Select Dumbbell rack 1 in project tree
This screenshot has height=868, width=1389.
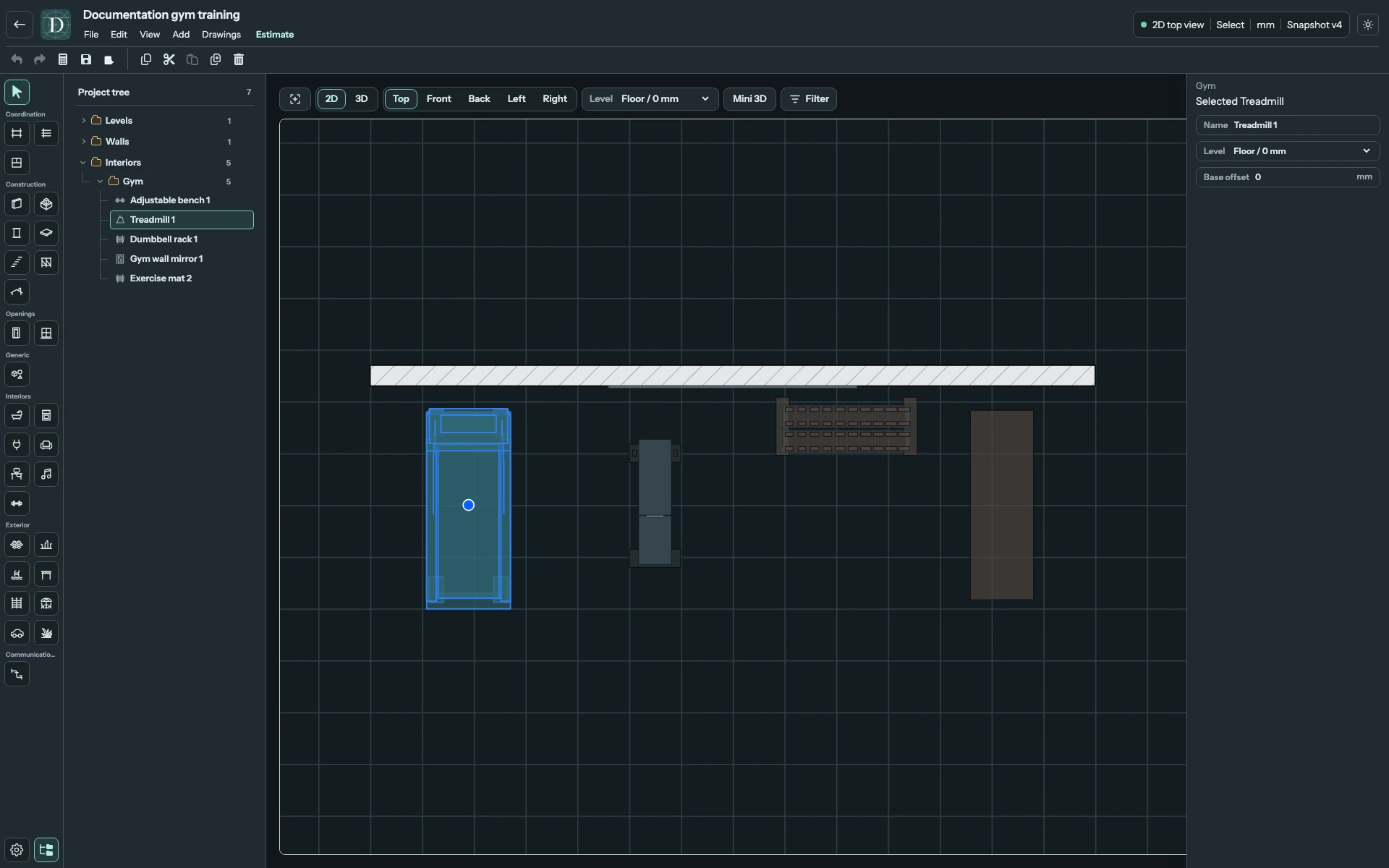182,239
